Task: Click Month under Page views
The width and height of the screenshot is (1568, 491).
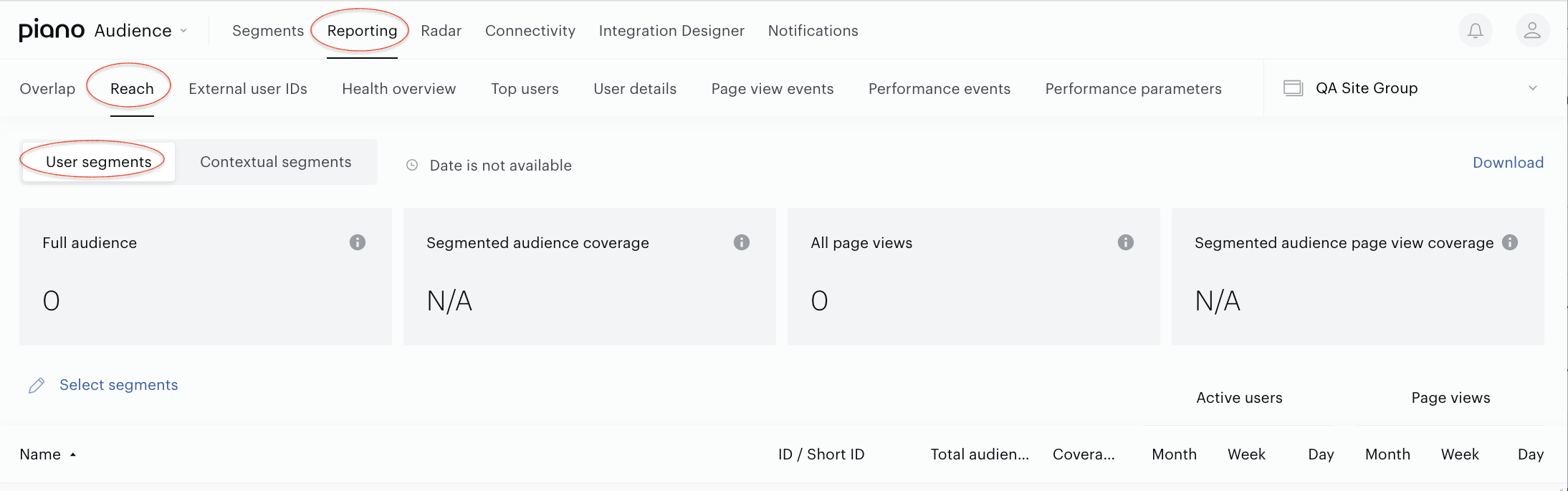Action: tap(1387, 454)
